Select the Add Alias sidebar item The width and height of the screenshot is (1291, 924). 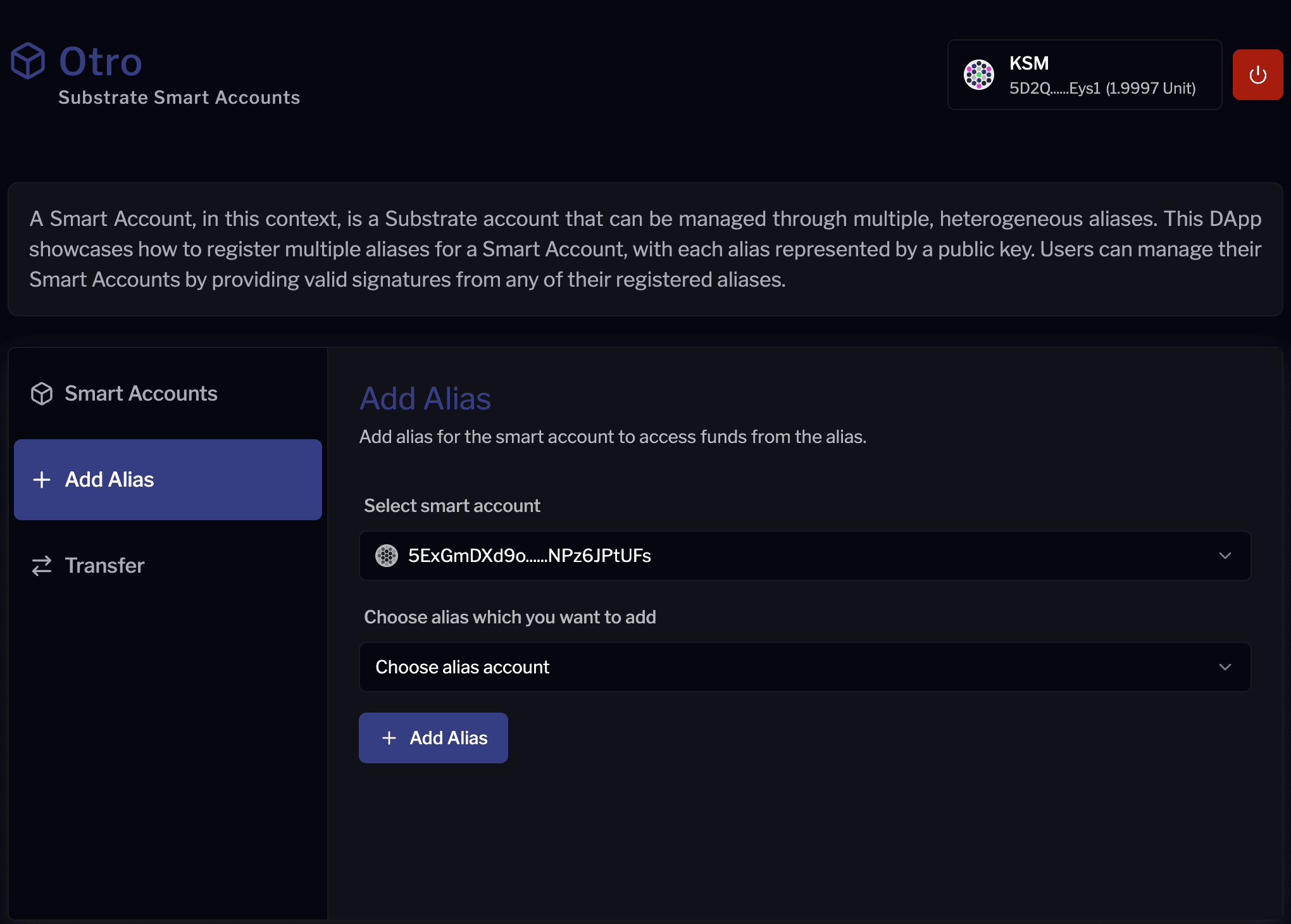(x=168, y=480)
